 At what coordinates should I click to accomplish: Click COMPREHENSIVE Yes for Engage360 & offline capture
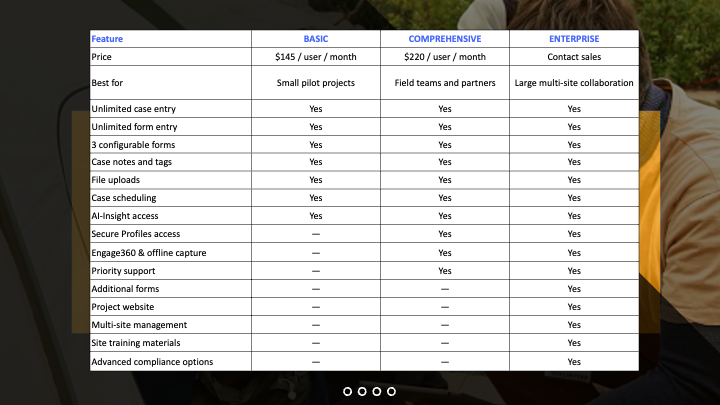445,253
